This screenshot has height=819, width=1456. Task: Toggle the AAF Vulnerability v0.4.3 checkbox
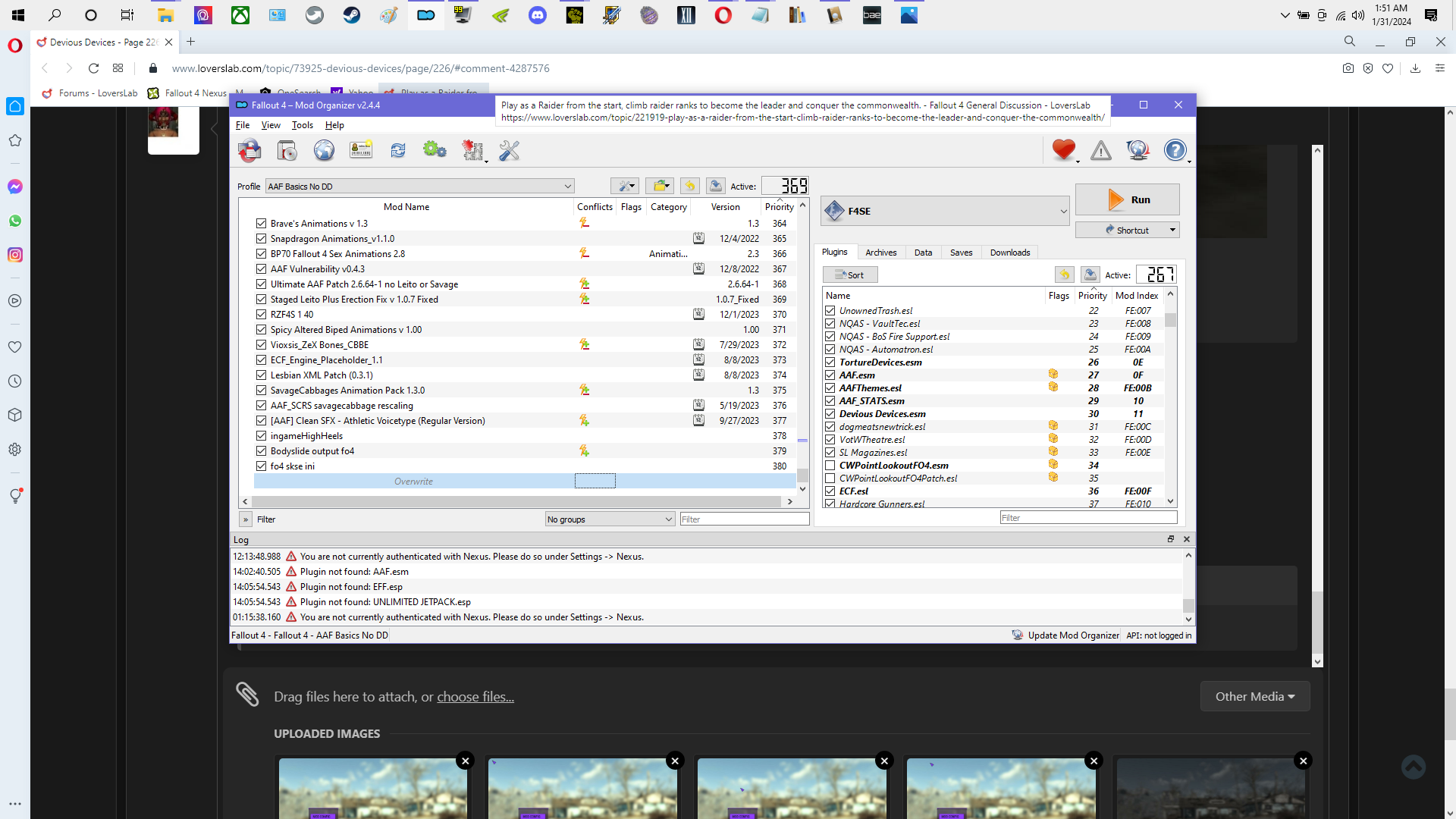(x=261, y=269)
